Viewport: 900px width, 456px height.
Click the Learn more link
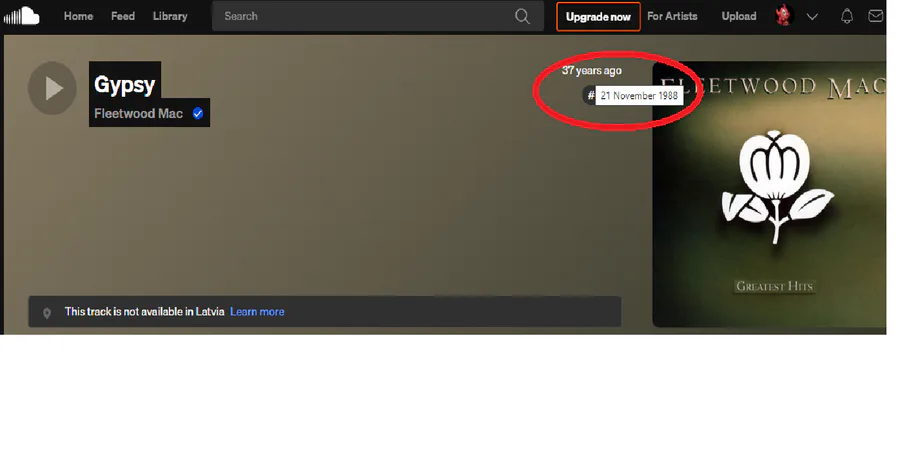257,312
